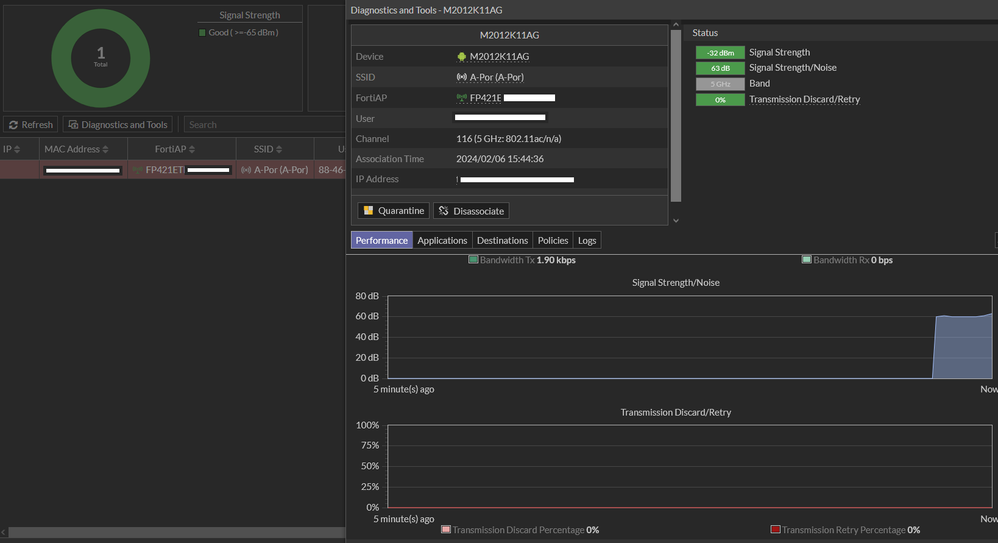Open the Logs tab

coord(587,240)
